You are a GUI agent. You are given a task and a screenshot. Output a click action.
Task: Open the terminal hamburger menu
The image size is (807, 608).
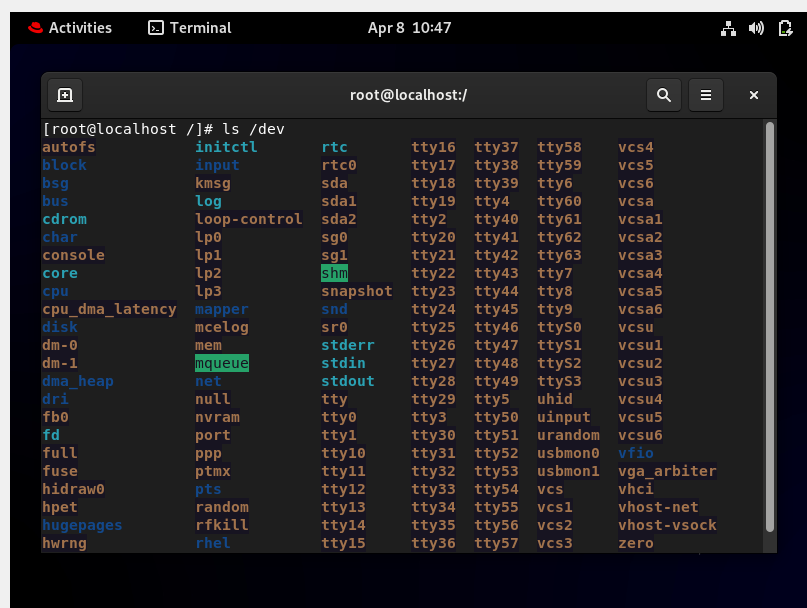click(706, 95)
